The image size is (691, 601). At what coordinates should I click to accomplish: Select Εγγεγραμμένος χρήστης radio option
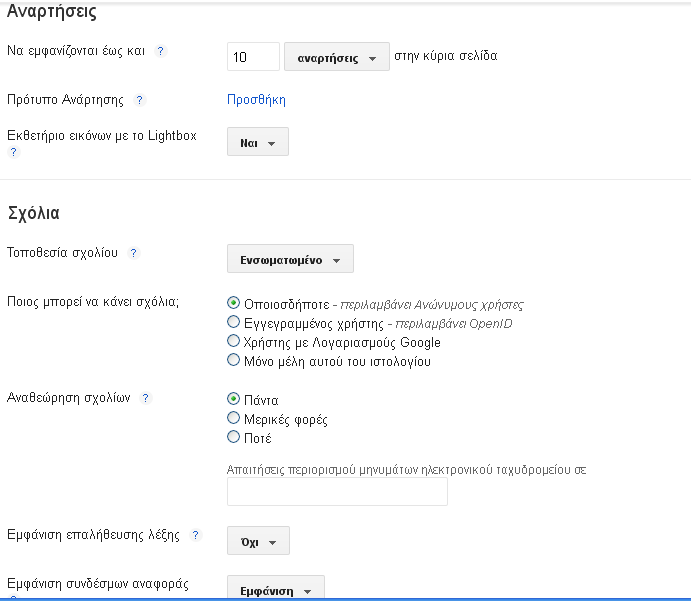click(x=233, y=322)
